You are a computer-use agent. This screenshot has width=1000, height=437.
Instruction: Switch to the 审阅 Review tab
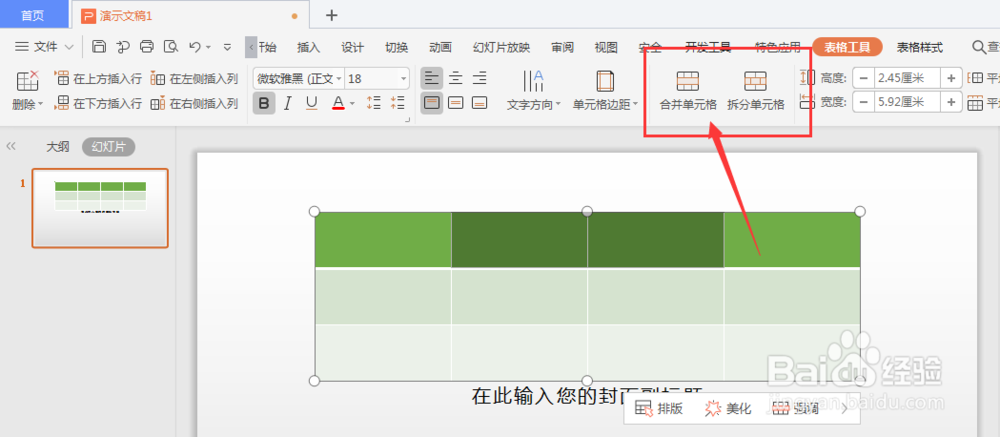tap(562, 47)
